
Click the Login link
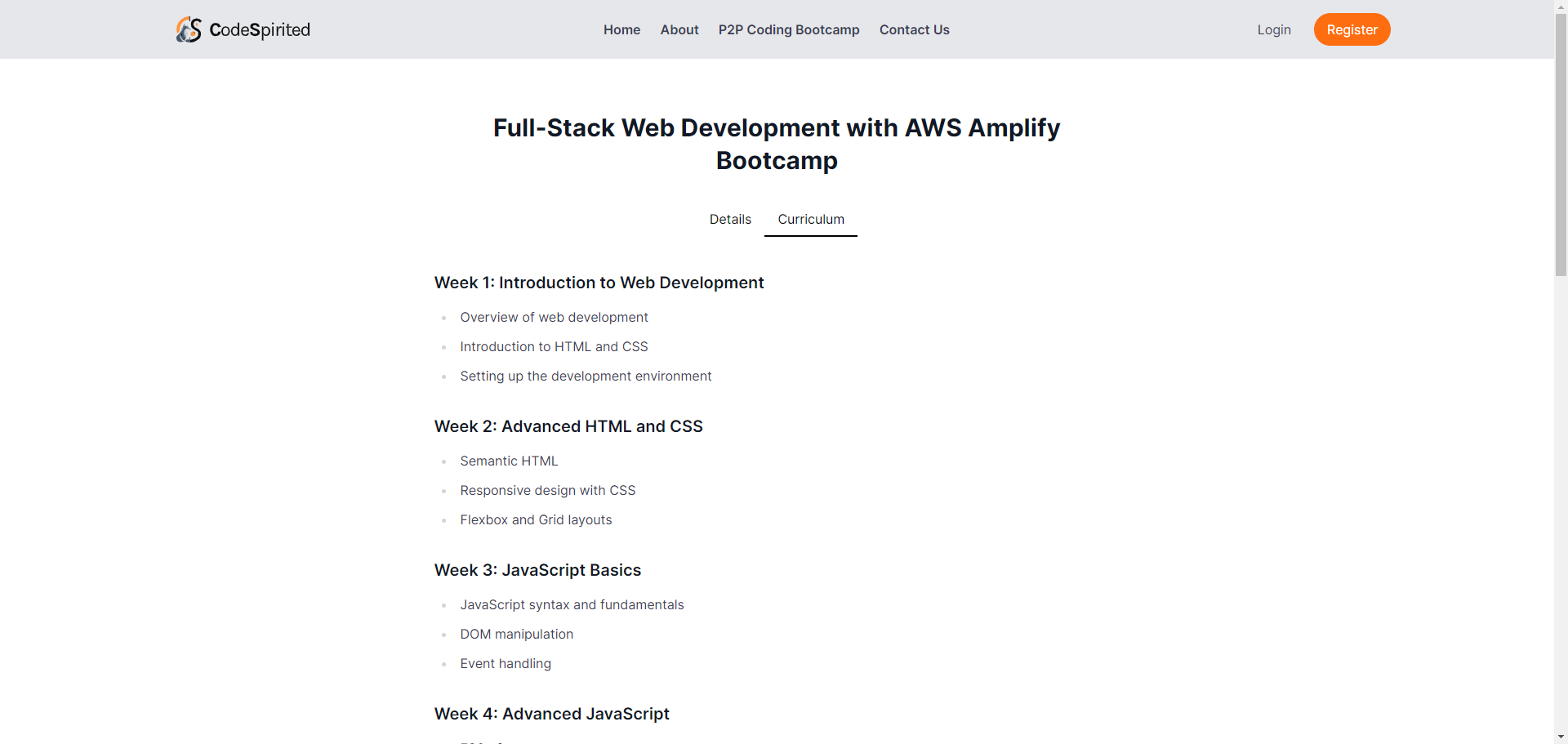click(x=1273, y=29)
